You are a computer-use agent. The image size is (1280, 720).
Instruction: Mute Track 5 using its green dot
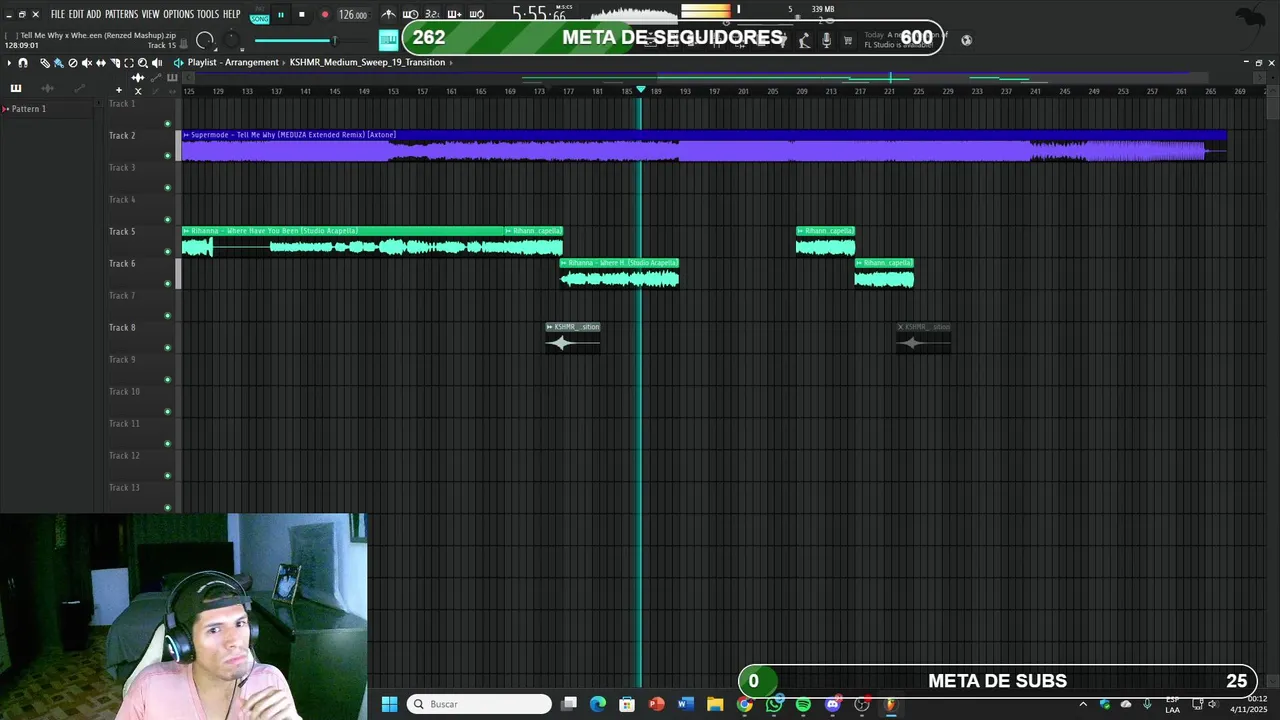coord(167,251)
